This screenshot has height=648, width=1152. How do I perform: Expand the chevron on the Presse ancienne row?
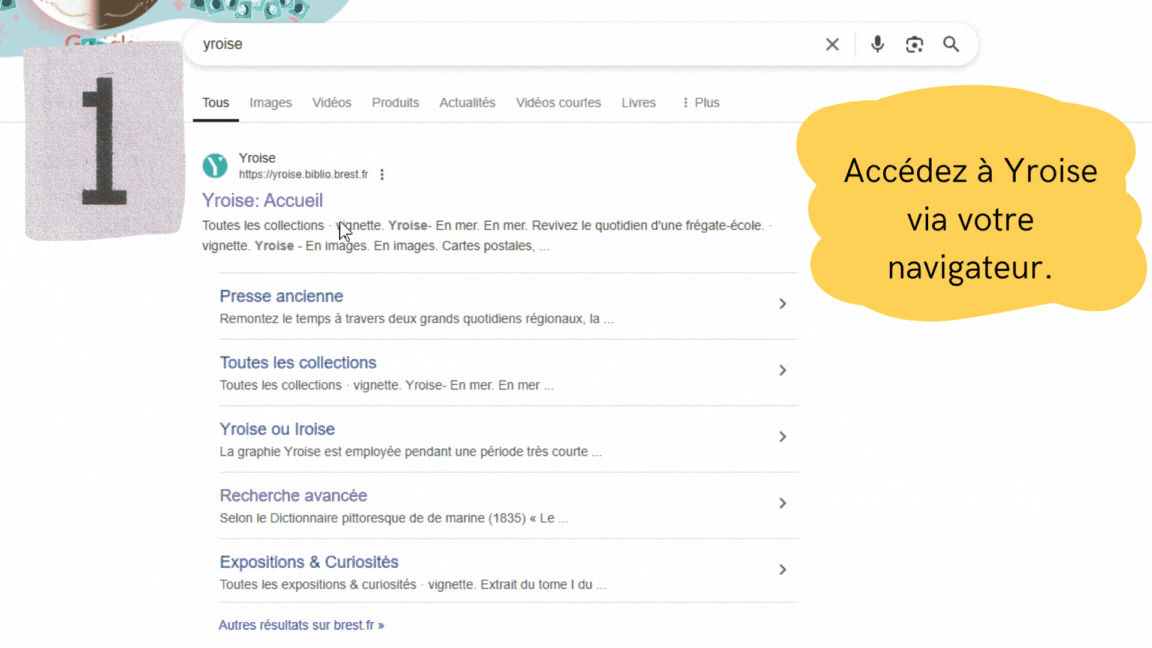click(782, 304)
